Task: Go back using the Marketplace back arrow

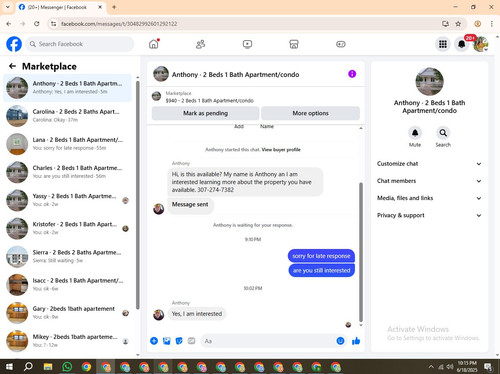Action: pyautogui.click(x=12, y=66)
